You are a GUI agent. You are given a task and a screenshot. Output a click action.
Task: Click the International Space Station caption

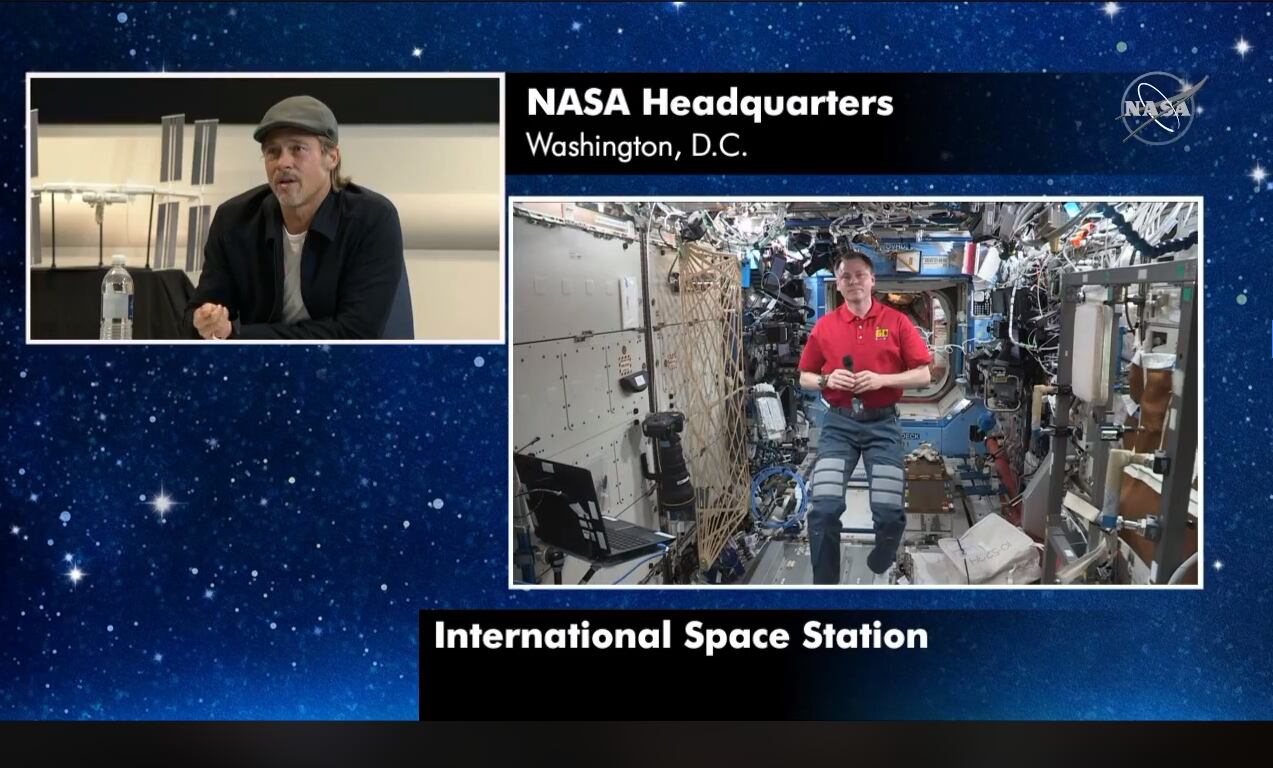[680, 636]
